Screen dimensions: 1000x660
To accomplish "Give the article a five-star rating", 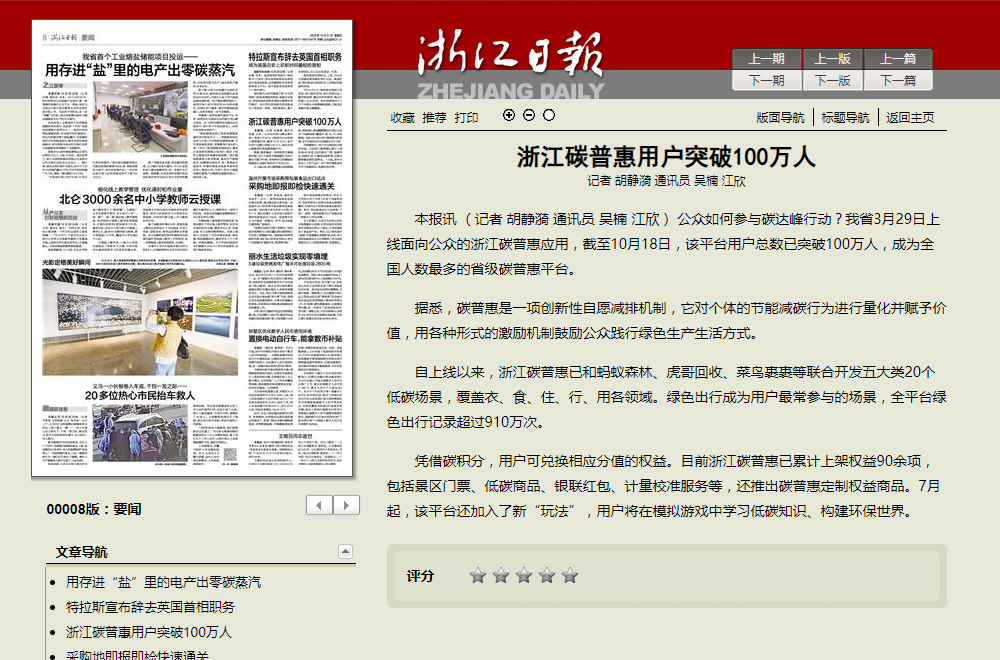I will coord(570,575).
